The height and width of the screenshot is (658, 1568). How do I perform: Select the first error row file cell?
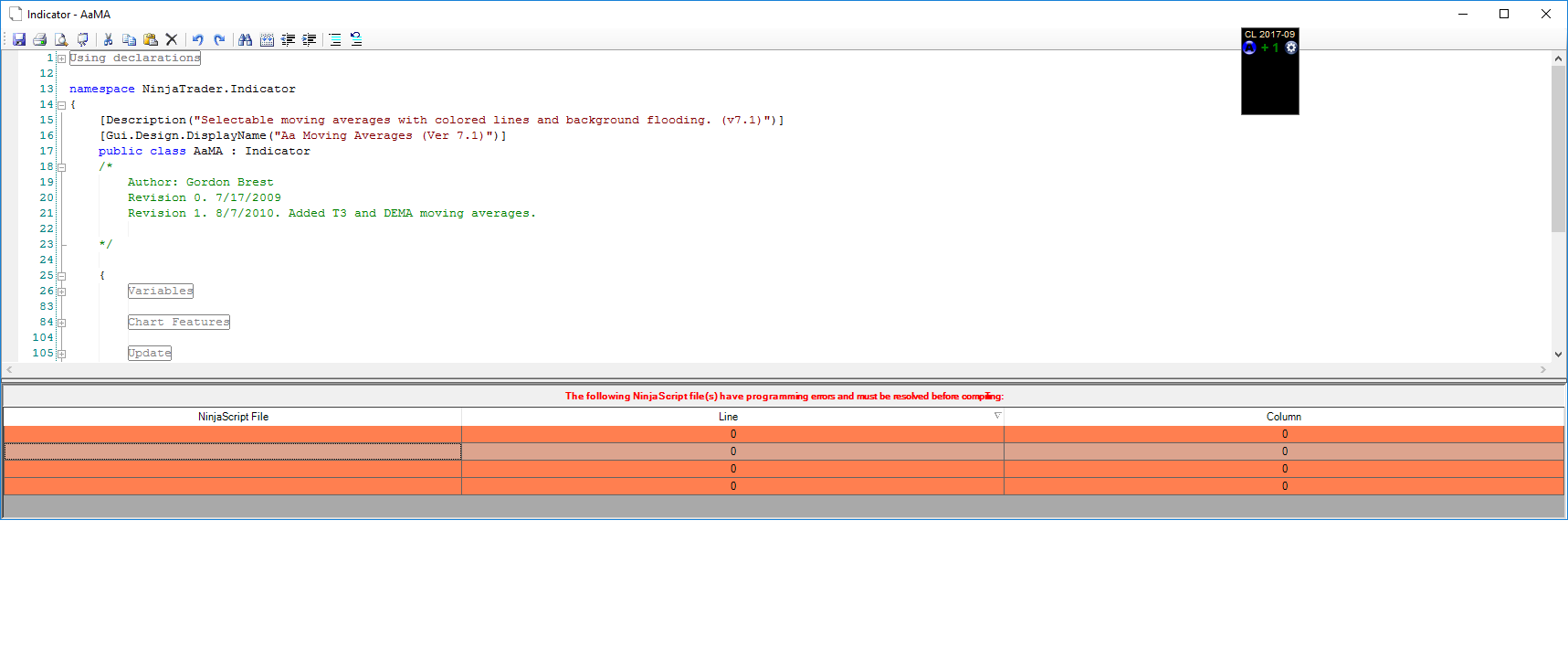pos(233,434)
